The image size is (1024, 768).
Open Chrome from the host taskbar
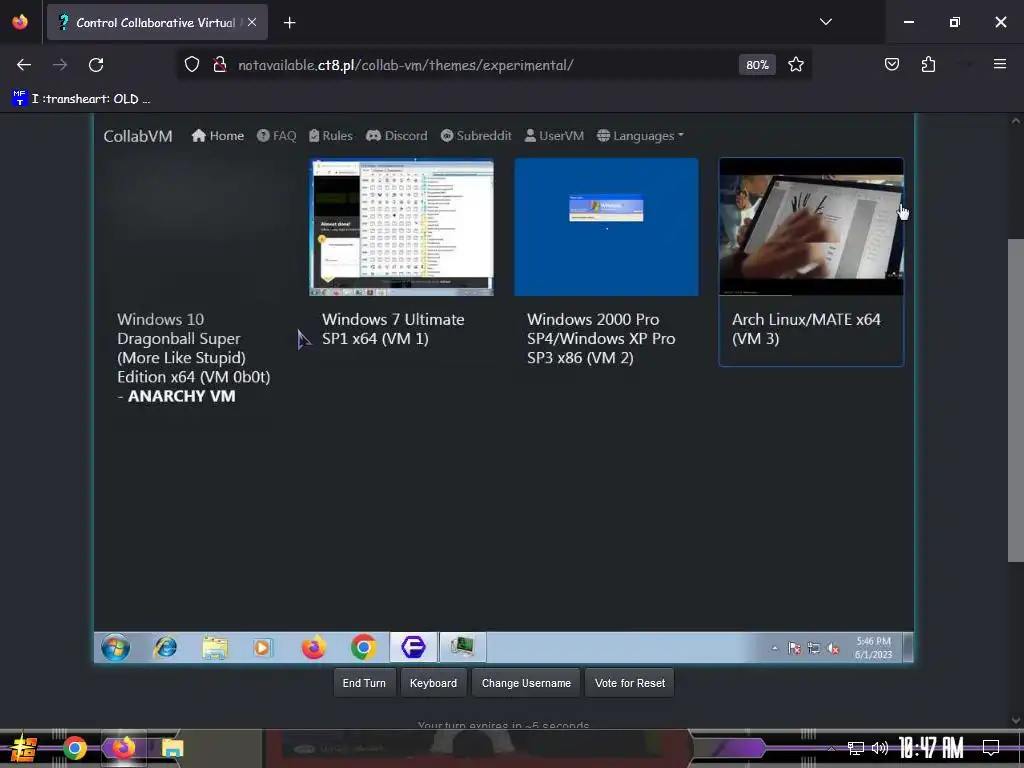[74, 748]
